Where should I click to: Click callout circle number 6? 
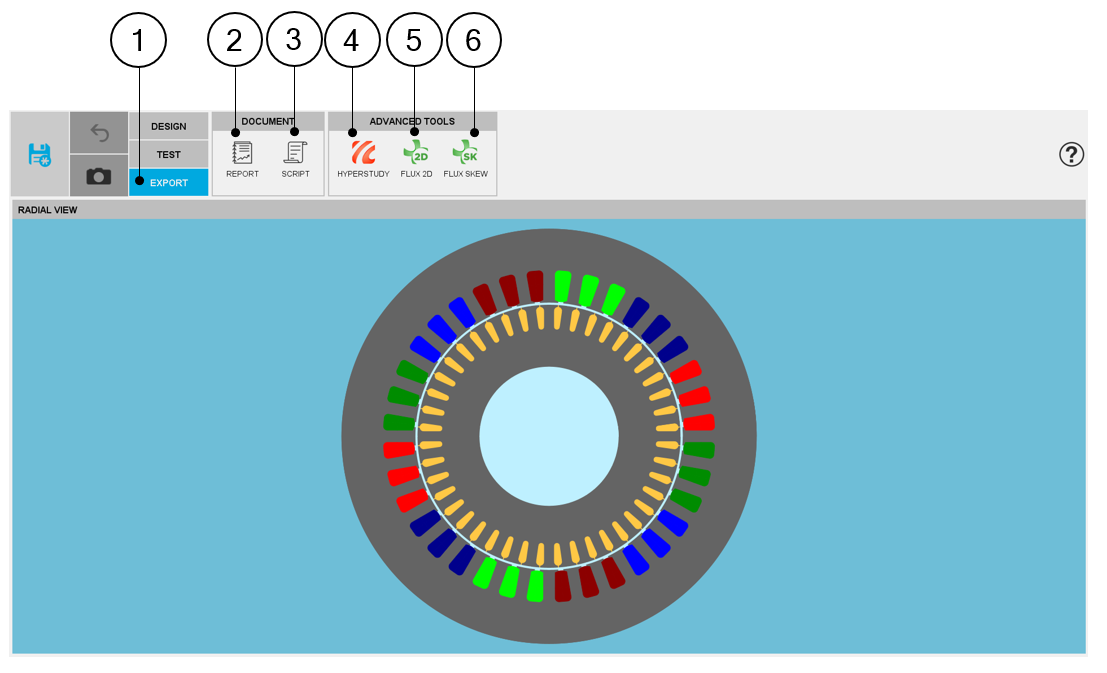coord(474,40)
